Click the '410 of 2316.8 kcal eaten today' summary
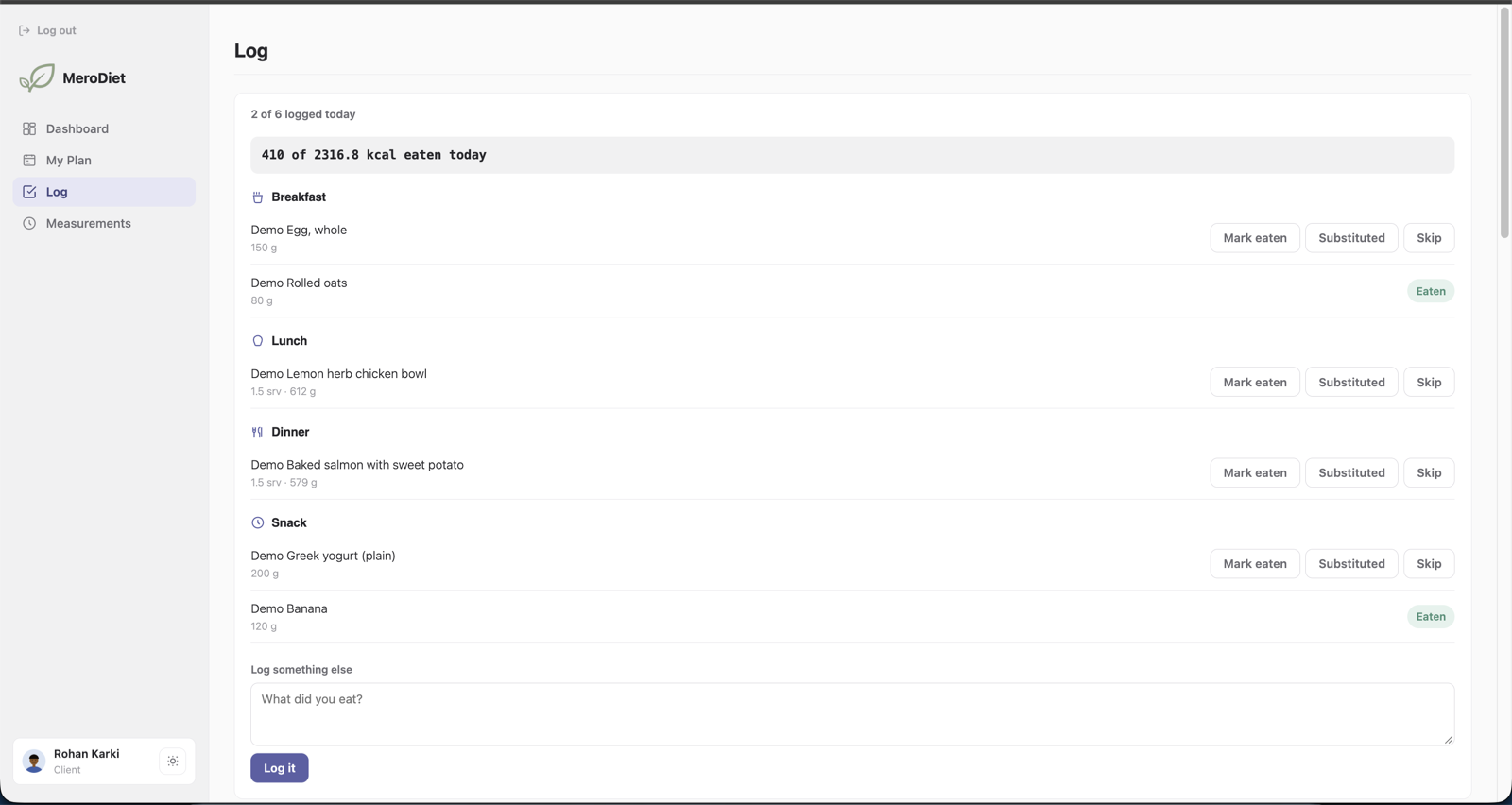The width and height of the screenshot is (1512, 805). [x=852, y=155]
